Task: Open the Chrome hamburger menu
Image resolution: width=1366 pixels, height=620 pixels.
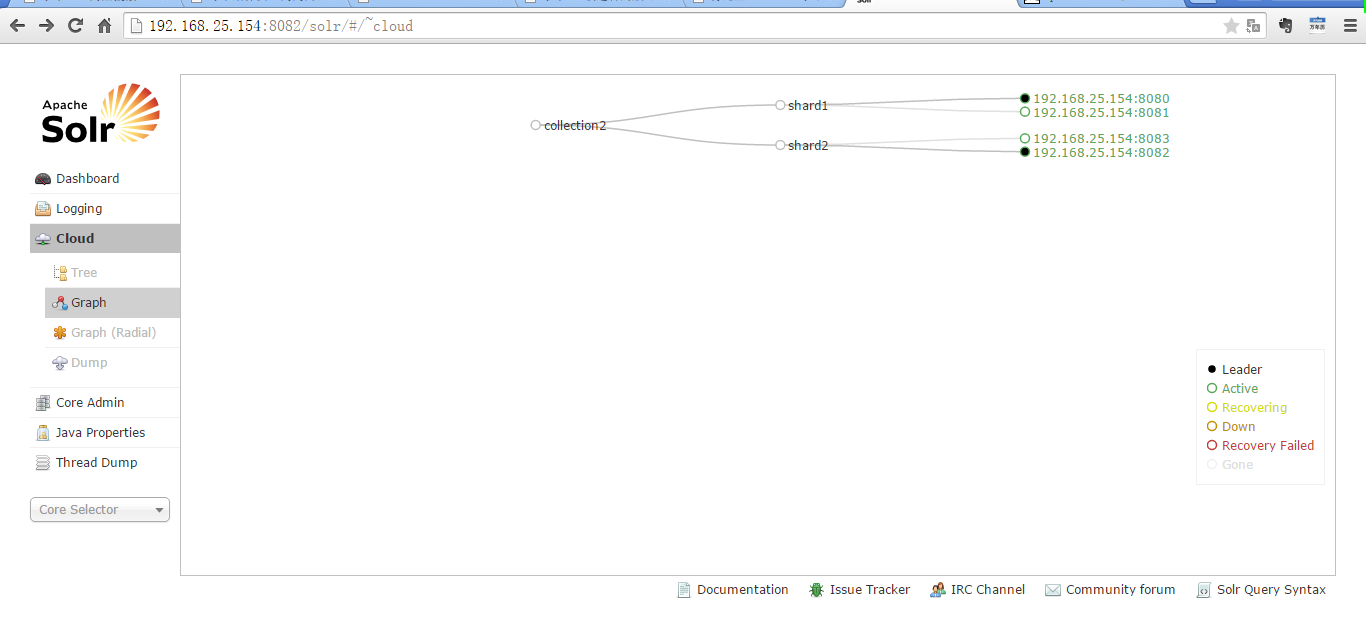Action: tap(1350, 26)
